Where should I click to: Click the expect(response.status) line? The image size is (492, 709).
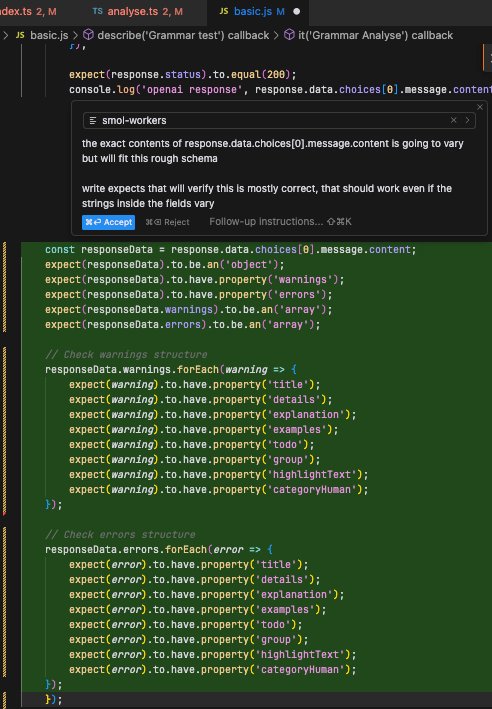183,75
